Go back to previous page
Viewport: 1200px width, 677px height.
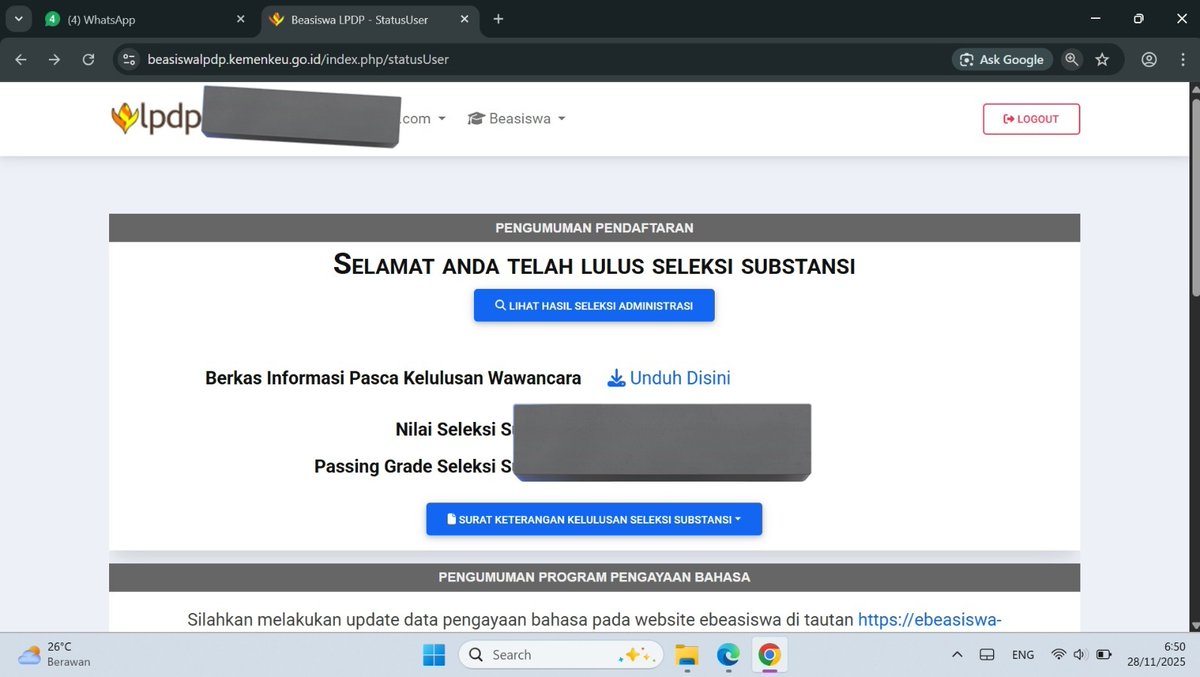coord(21,60)
